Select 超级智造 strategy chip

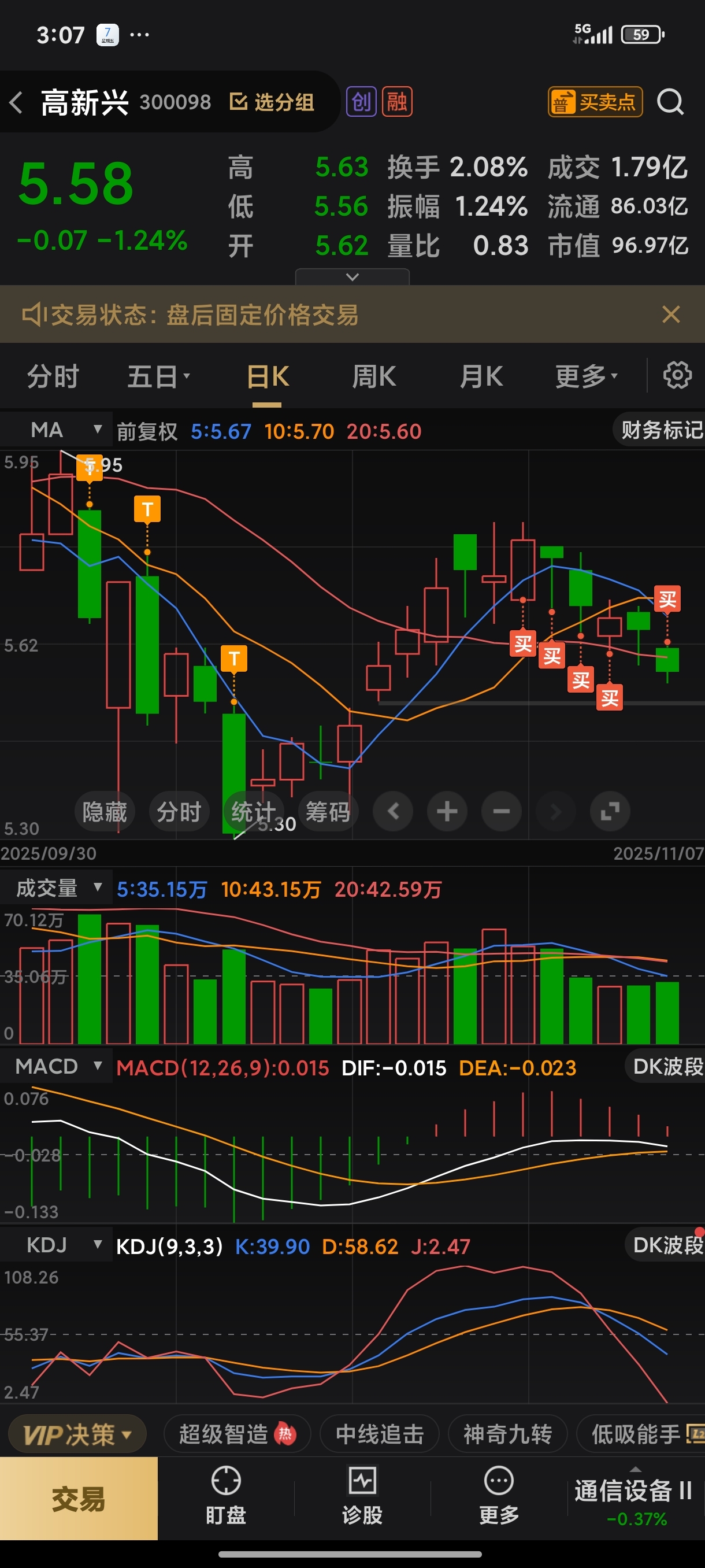pos(238,1434)
